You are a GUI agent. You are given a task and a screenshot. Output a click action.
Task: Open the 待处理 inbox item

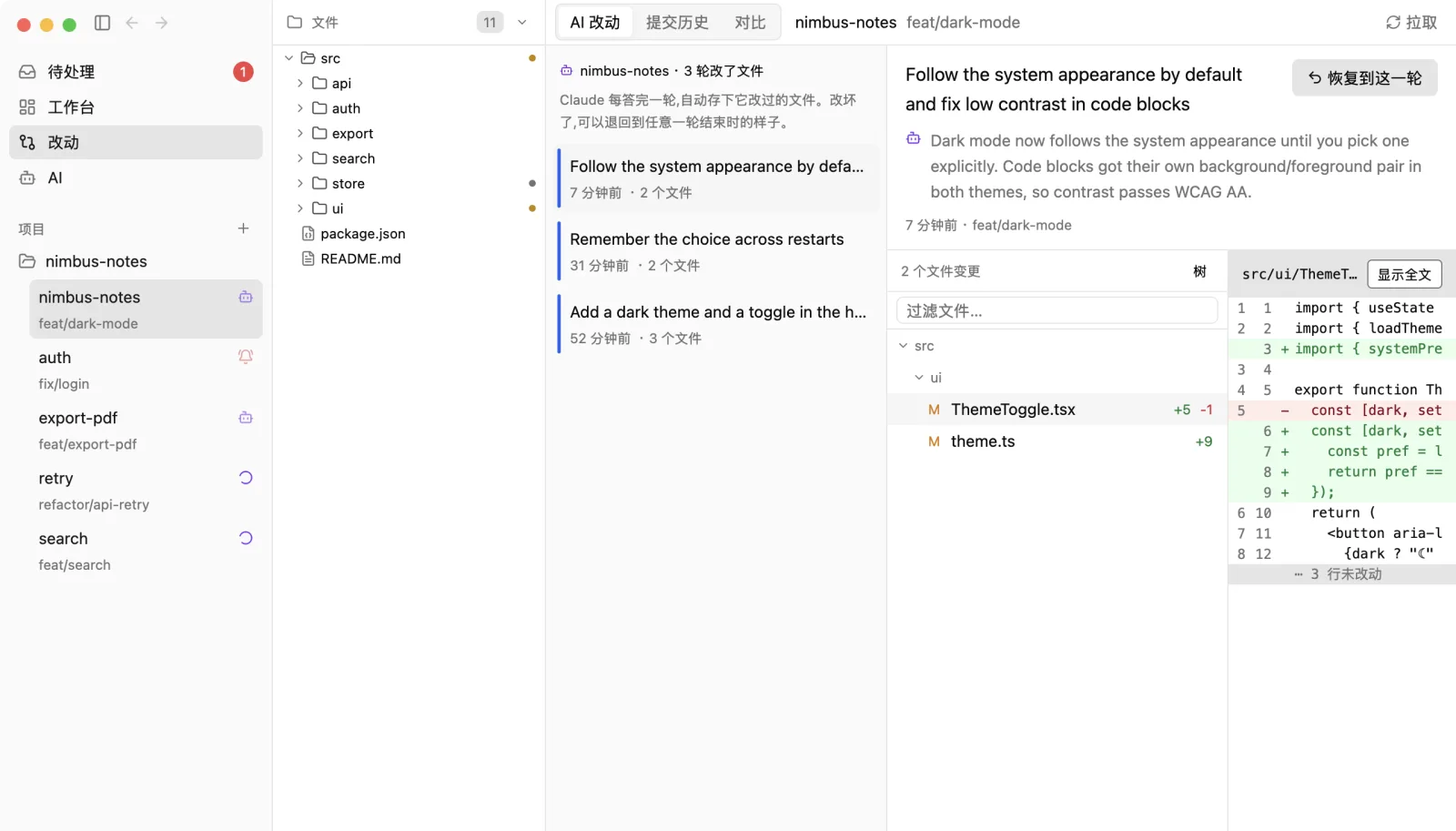136,72
